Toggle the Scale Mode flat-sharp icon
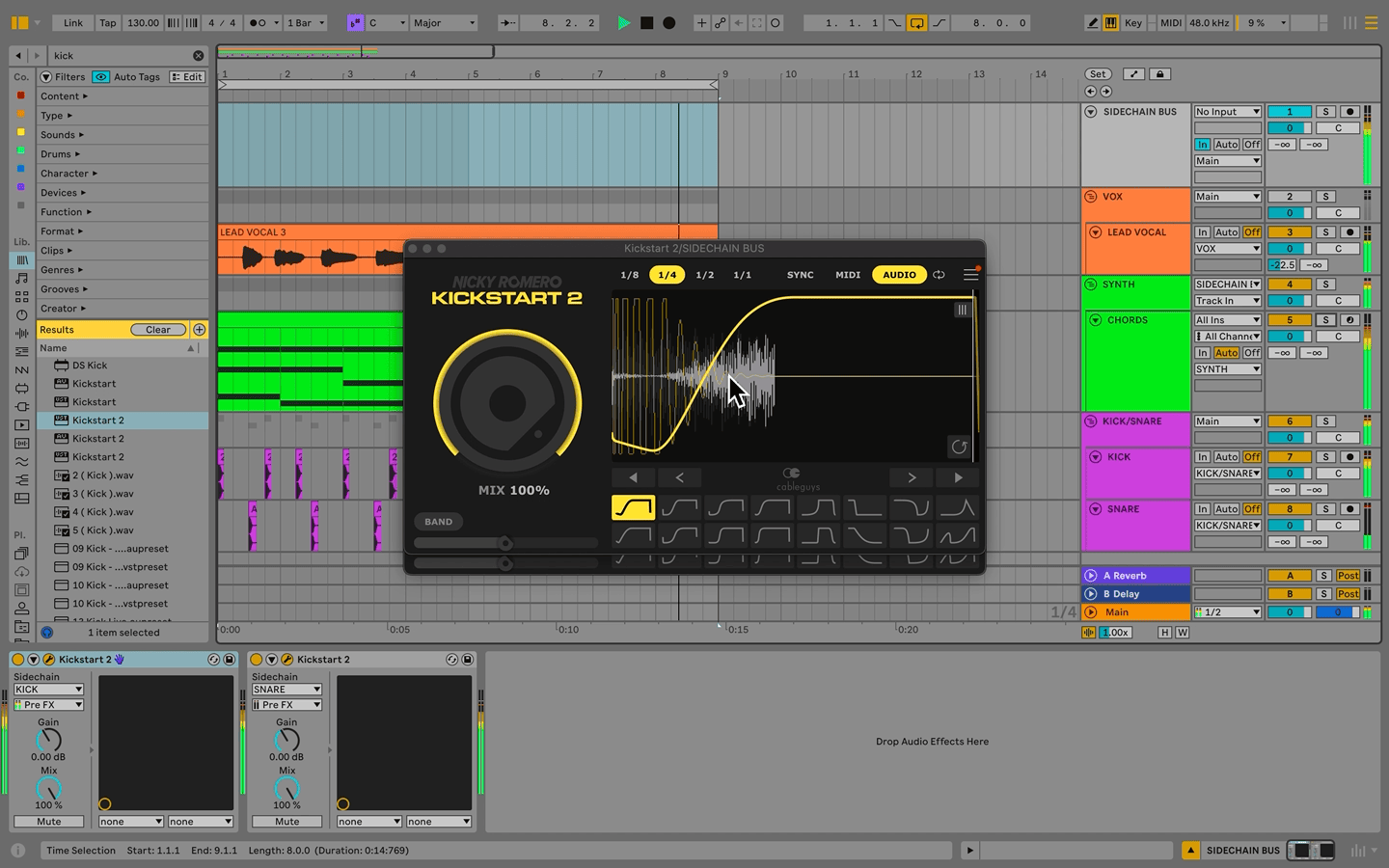The image size is (1389, 868). [x=355, y=22]
